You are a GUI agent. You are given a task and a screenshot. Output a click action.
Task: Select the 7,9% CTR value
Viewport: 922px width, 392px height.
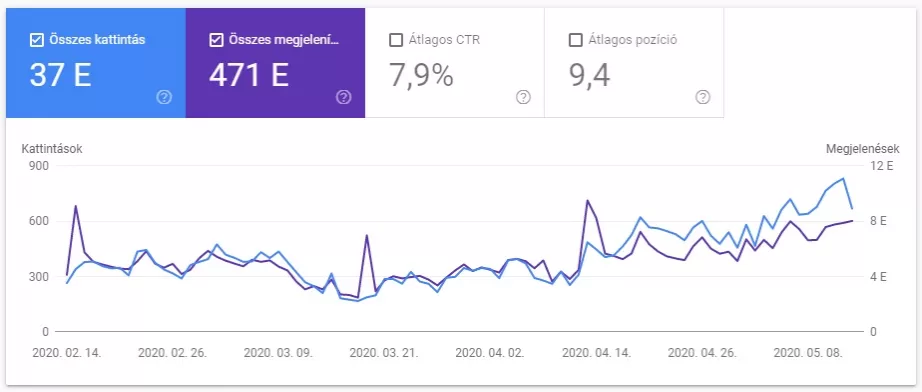421,75
